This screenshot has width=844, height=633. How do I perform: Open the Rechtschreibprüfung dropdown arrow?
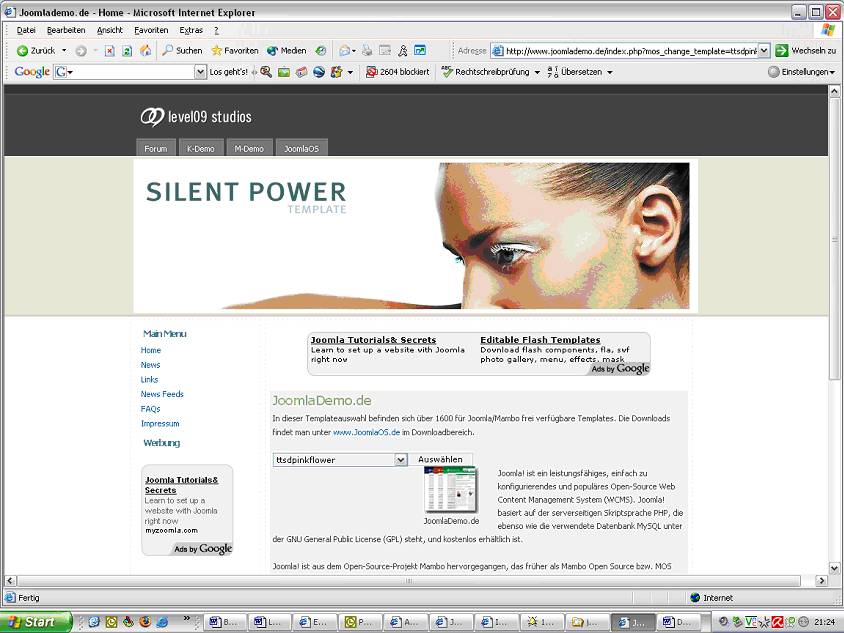point(537,72)
